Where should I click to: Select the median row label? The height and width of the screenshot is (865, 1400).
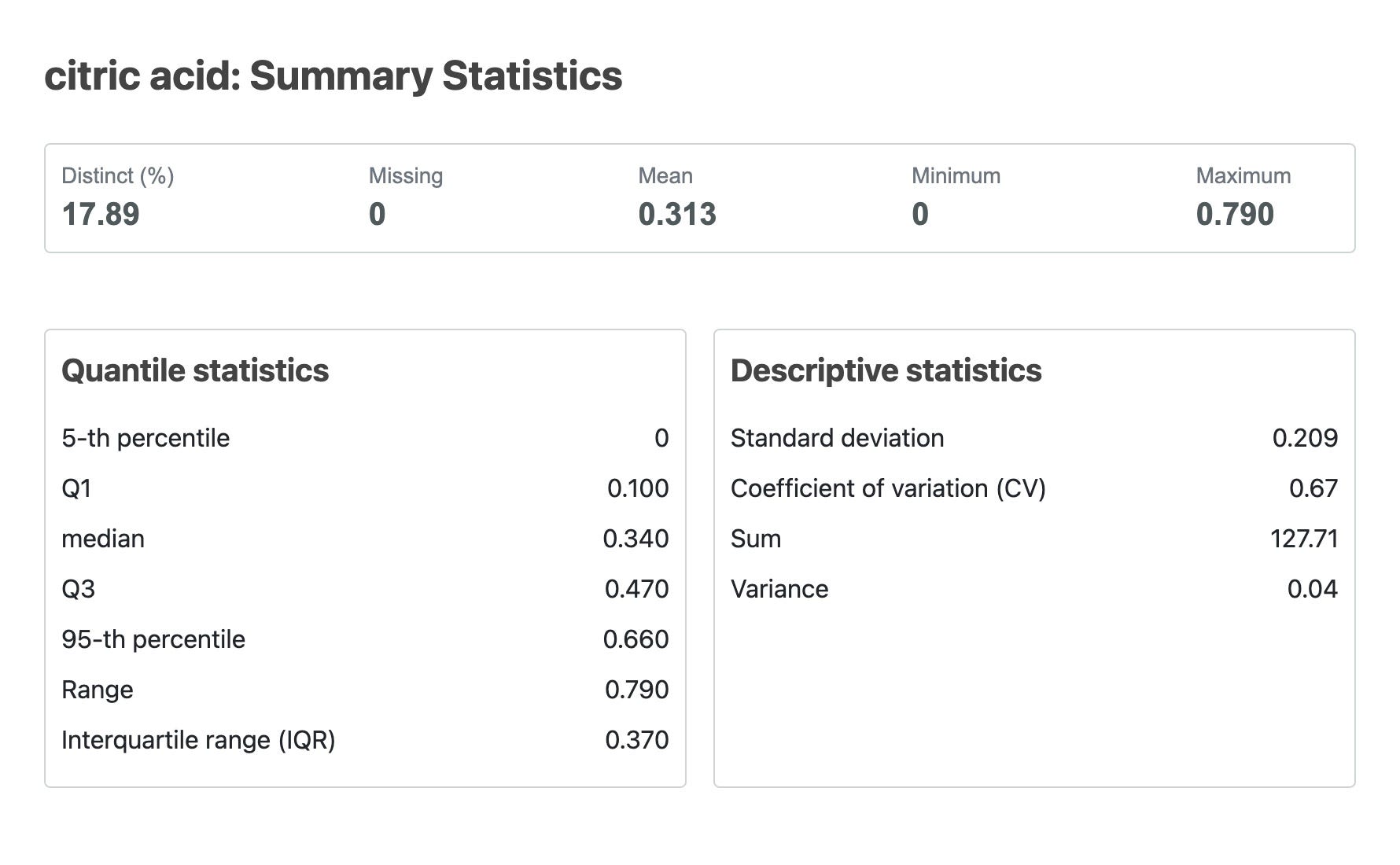(x=103, y=539)
